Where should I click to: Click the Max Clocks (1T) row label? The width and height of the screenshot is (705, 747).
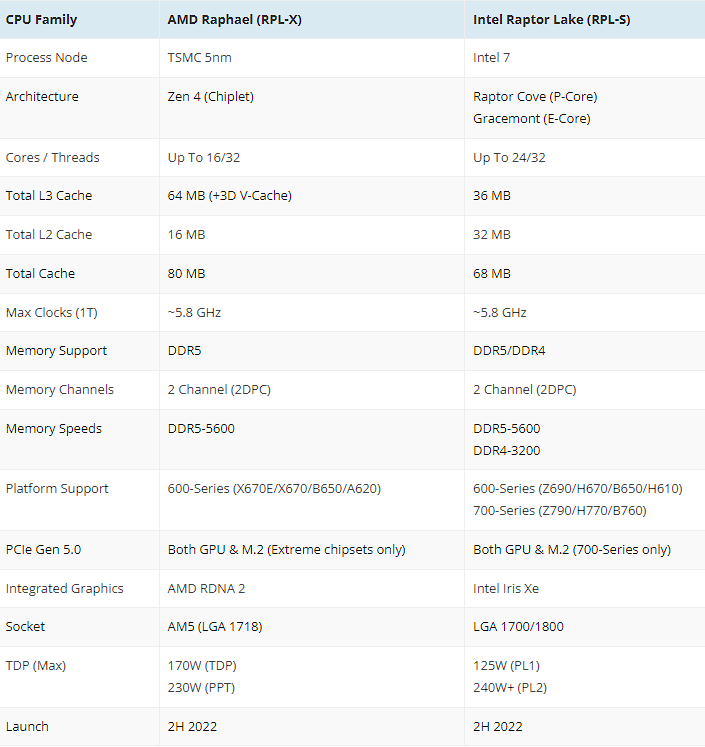[53, 313]
